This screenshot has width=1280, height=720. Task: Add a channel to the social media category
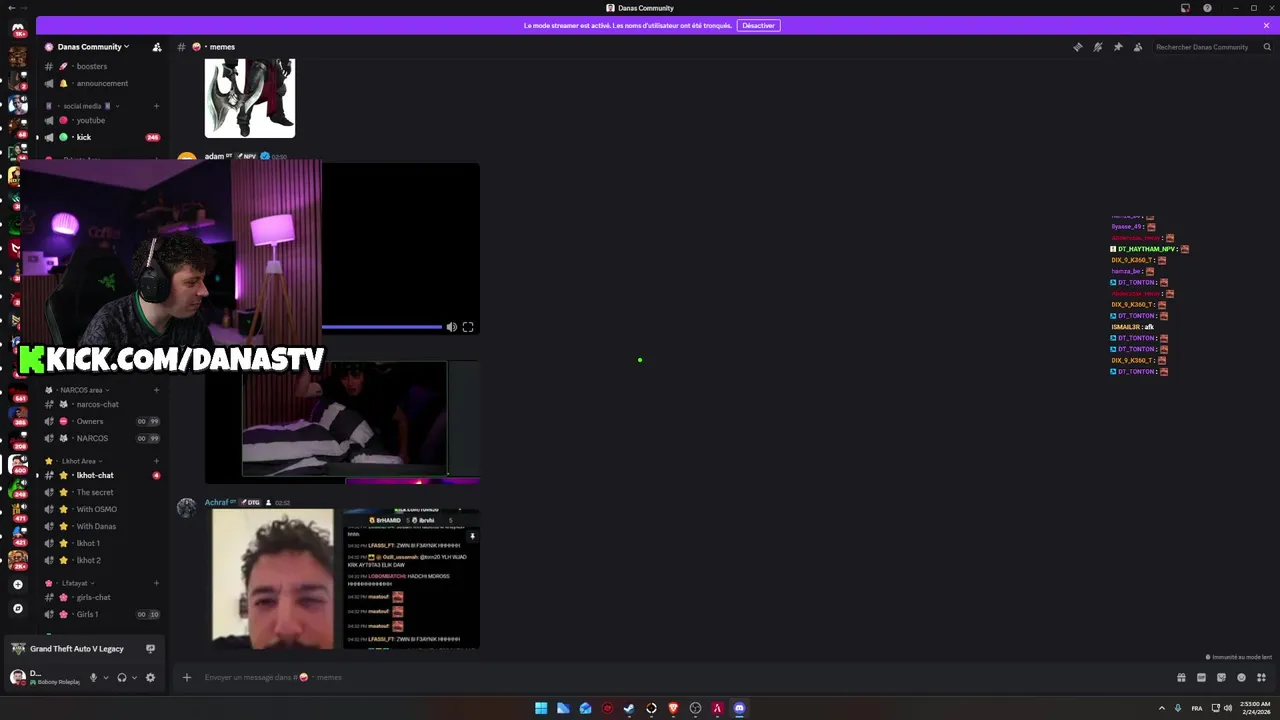156,106
